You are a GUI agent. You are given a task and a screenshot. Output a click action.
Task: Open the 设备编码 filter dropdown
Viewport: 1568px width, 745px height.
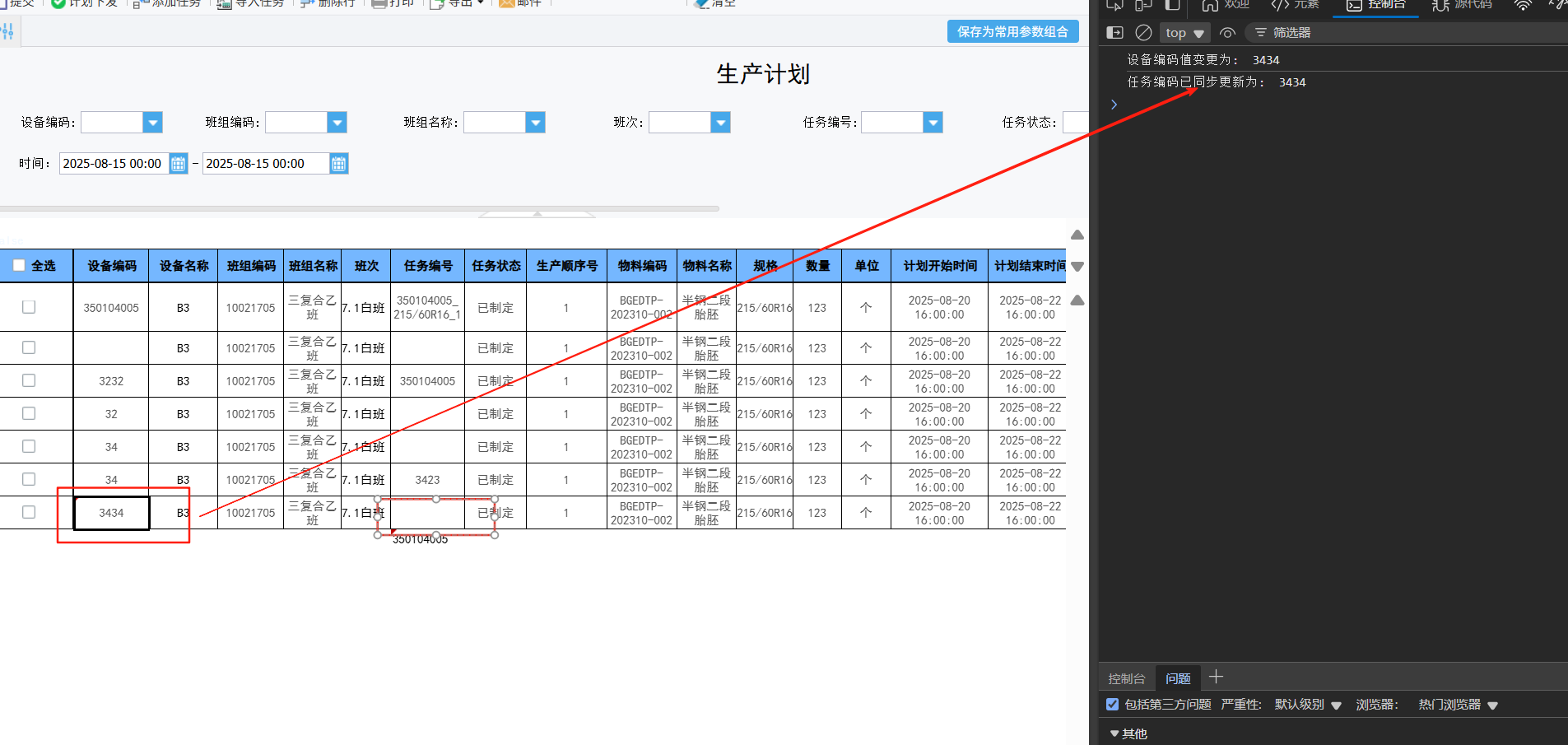click(152, 123)
